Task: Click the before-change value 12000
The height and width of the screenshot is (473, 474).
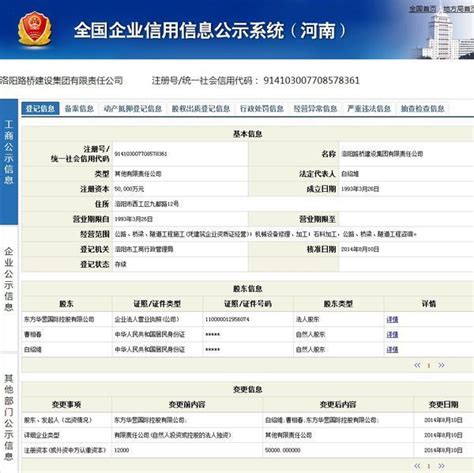Action: pos(122,450)
